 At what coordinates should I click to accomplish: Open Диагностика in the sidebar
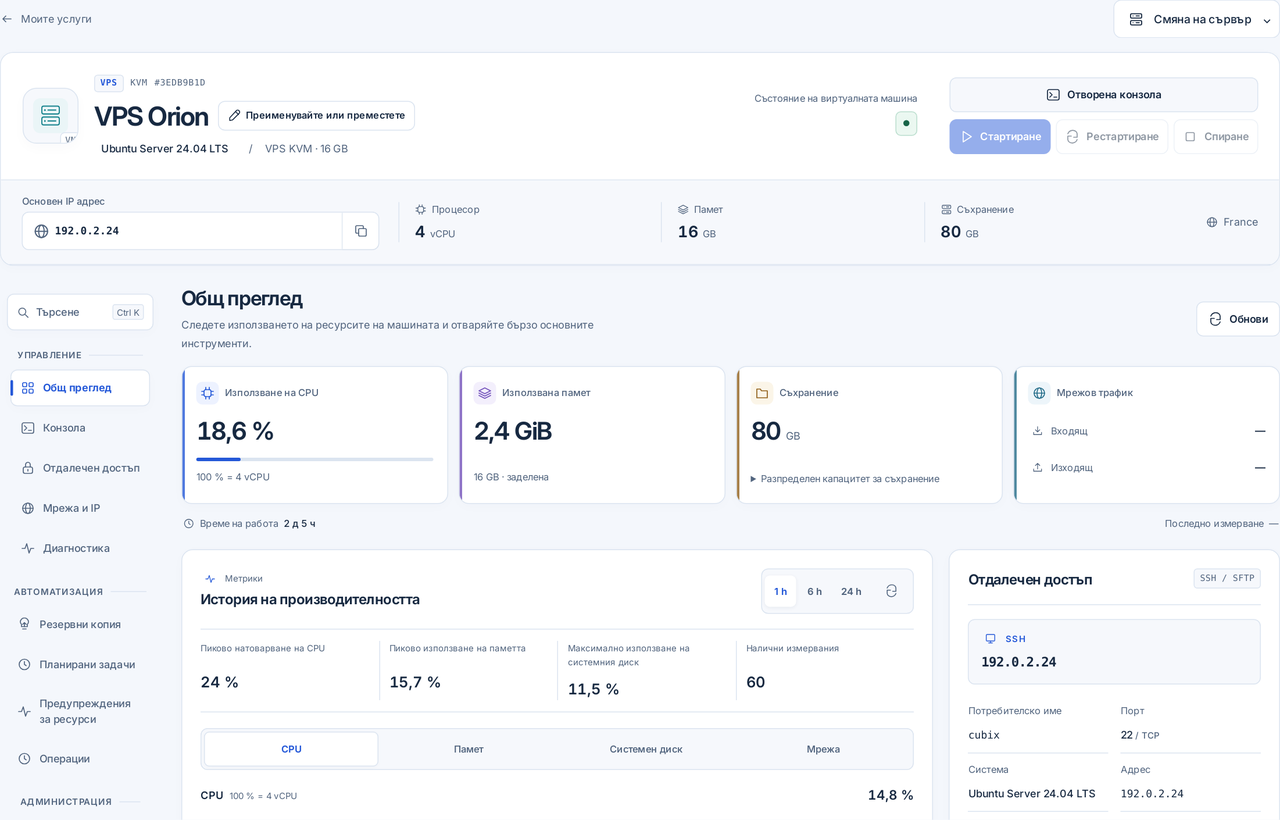click(x=80, y=548)
